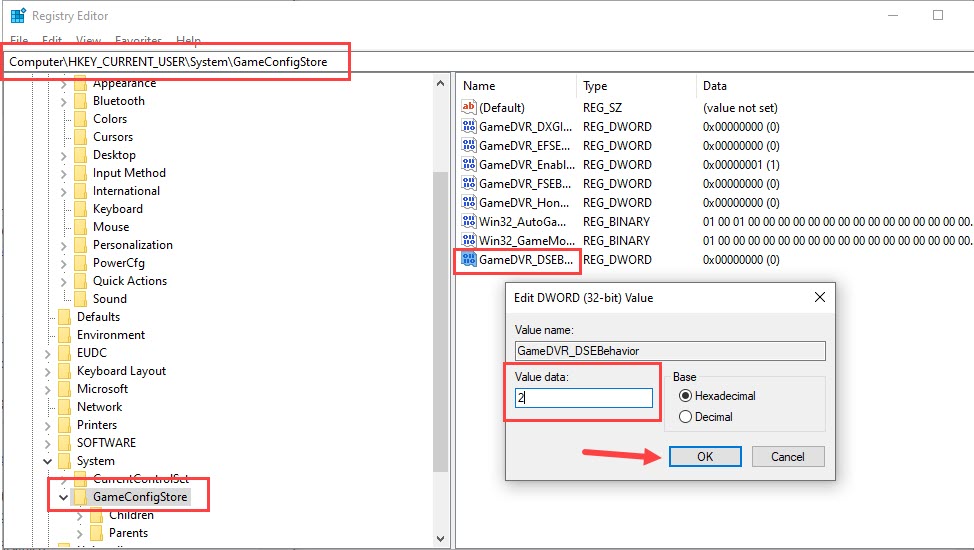
Task: Expand the Keyboard Layout key
Action: coord(47,372)
